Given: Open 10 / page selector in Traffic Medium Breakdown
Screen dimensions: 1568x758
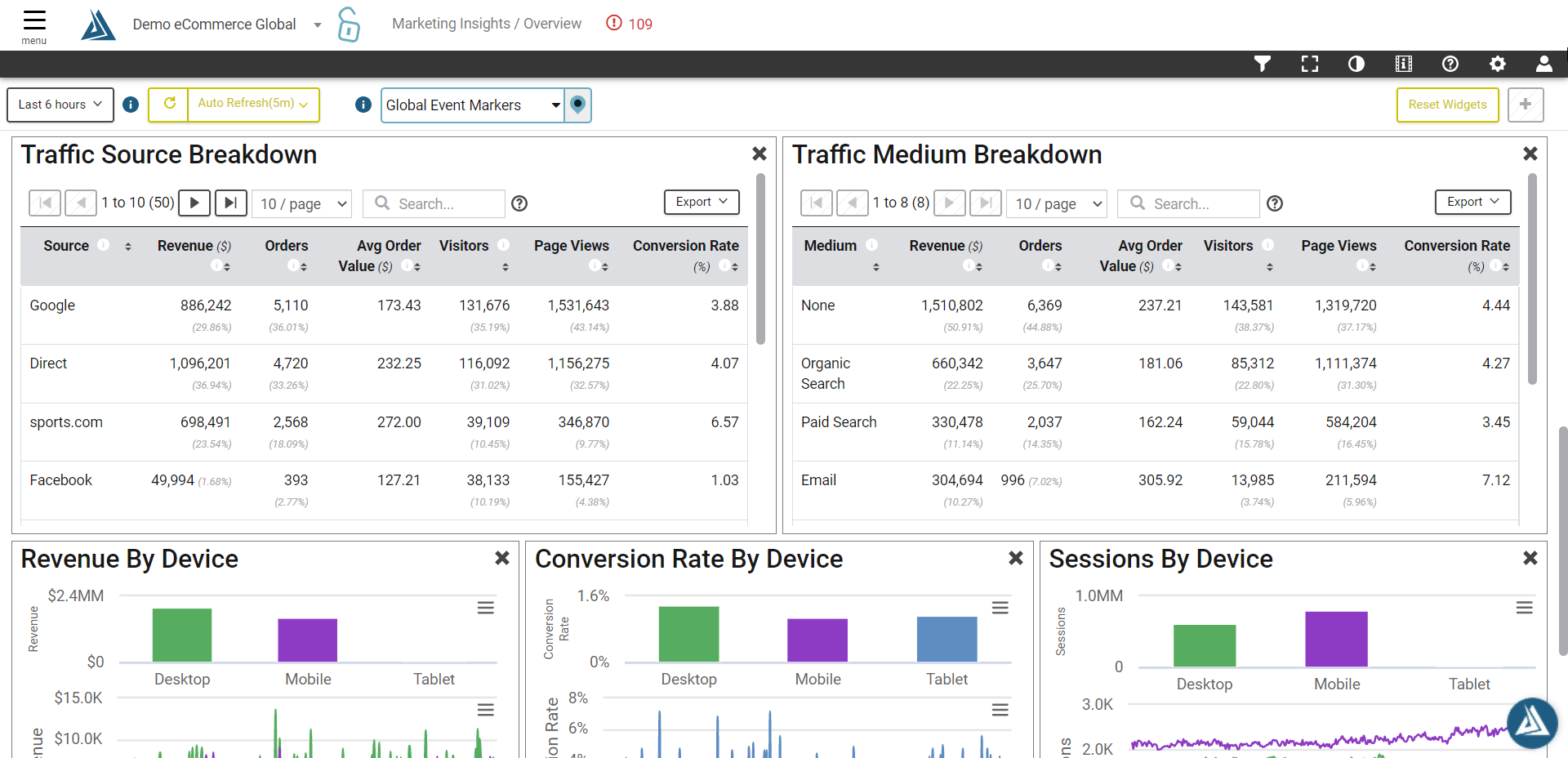Looking at the screenshot, I should click(x=1058, y=203).
